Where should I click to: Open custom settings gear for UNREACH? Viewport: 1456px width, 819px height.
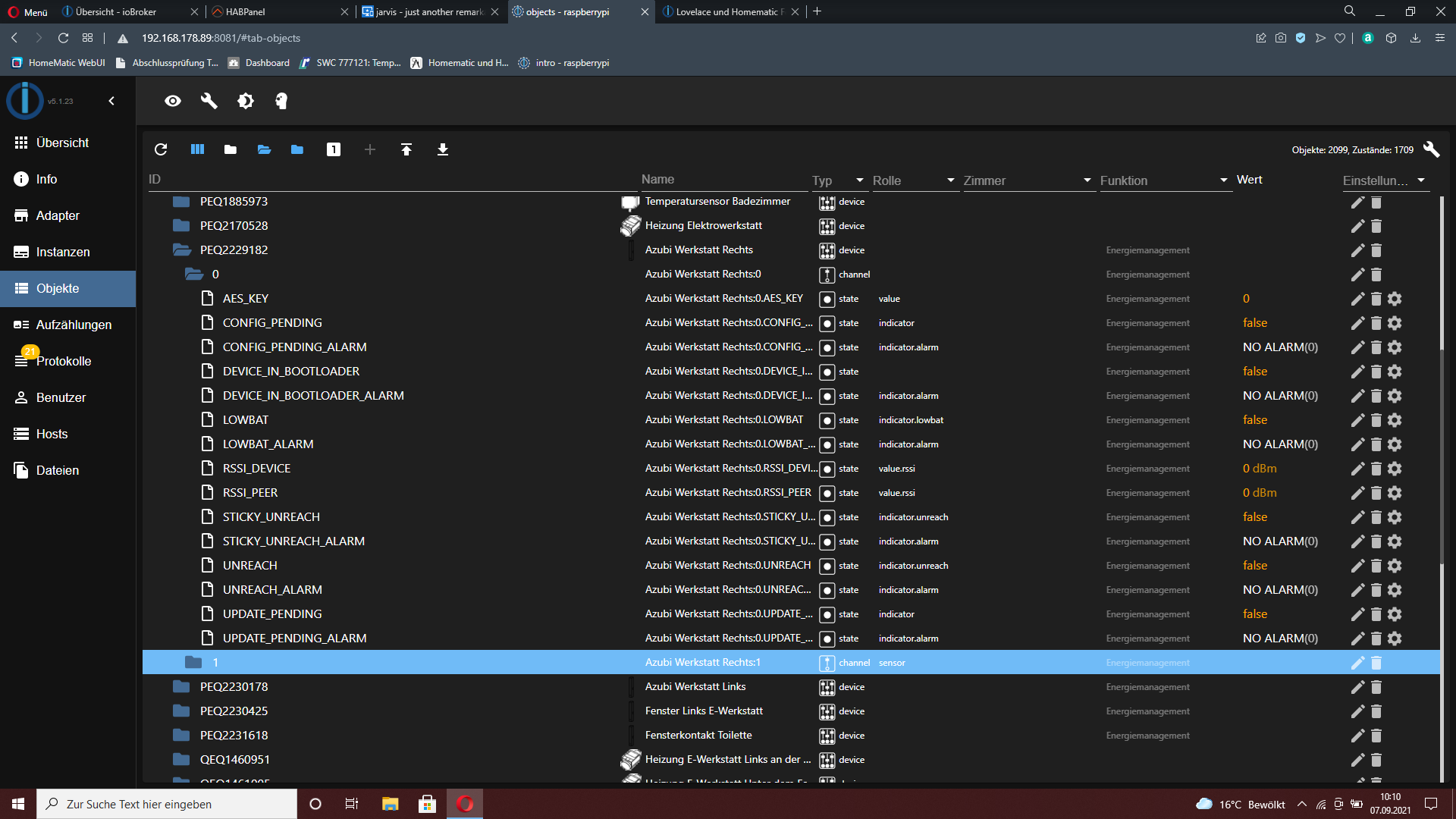[1395, 566]
